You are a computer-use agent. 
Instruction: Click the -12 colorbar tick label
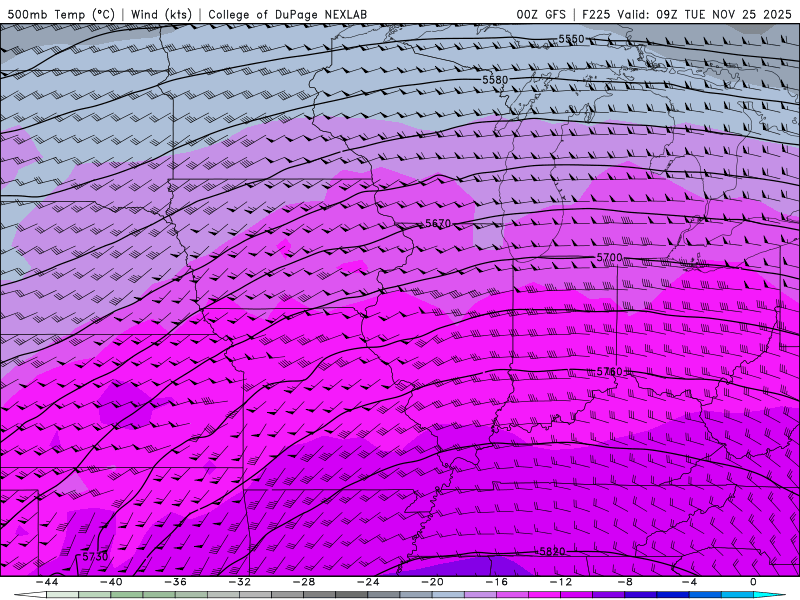tap(561, 582)
